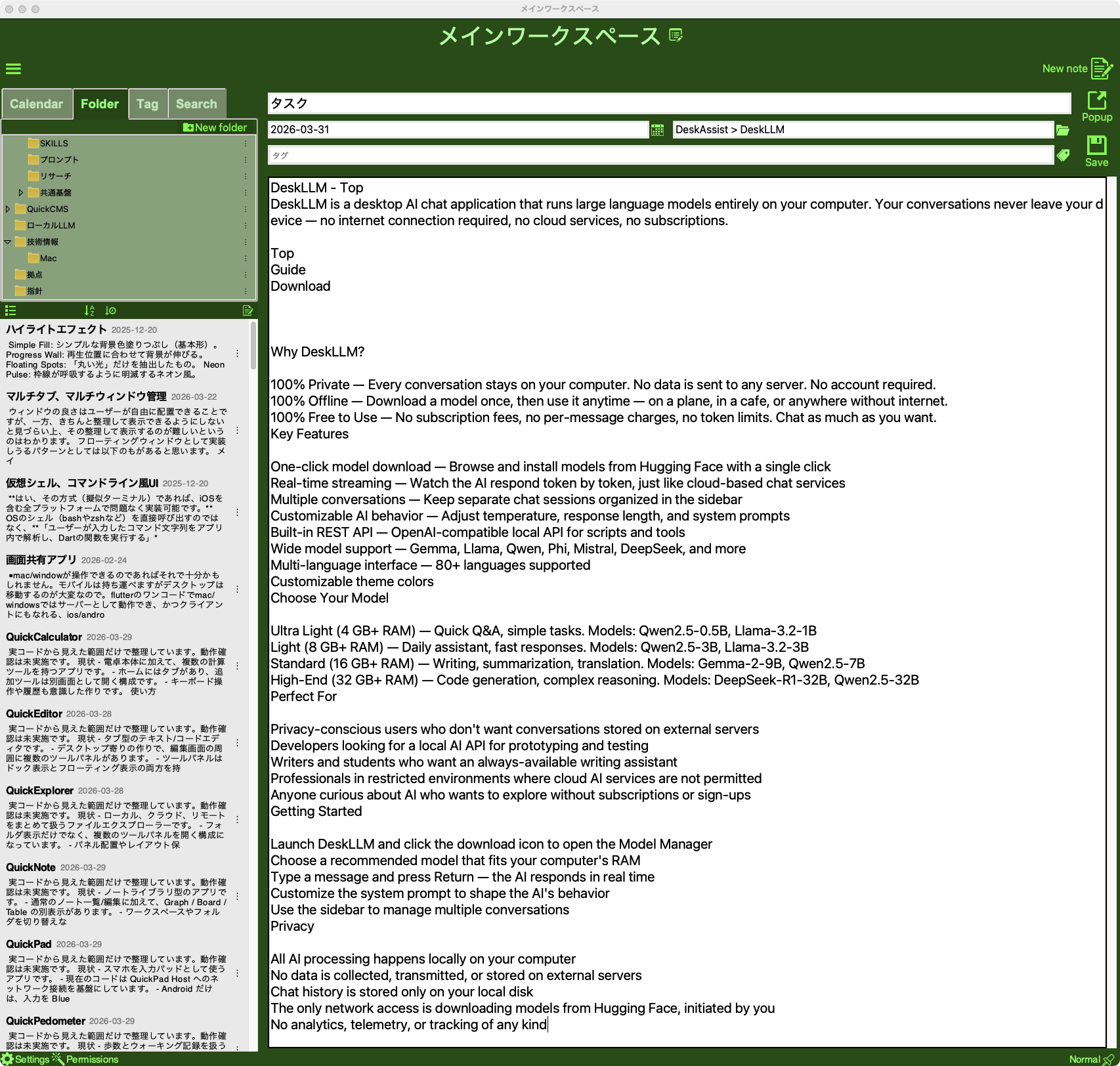Collapse the 技術情報 folder

coord(8,242)
